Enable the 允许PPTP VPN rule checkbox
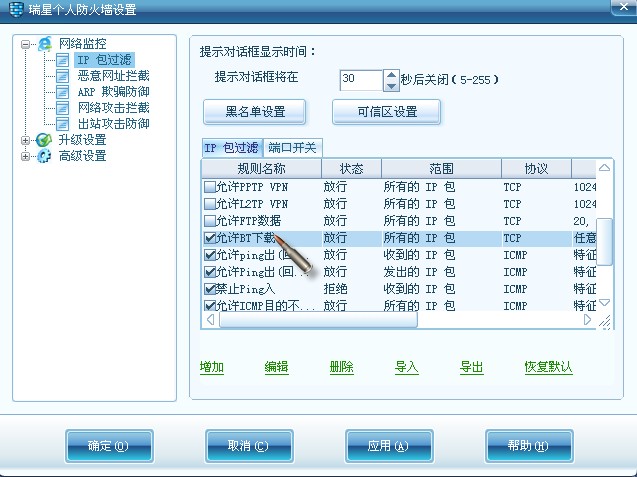The image size is (637, 477). click(x=210, y=187)
